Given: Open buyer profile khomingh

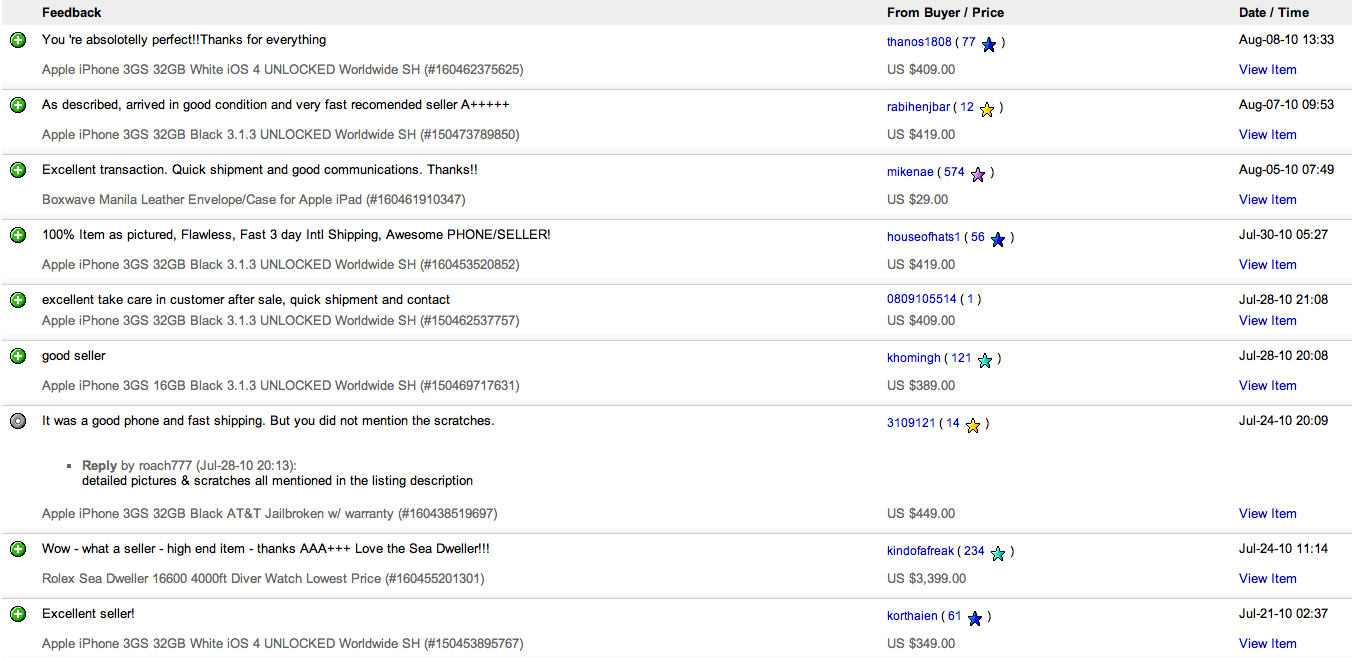Looking at the screenshot, I should [914, 358].
